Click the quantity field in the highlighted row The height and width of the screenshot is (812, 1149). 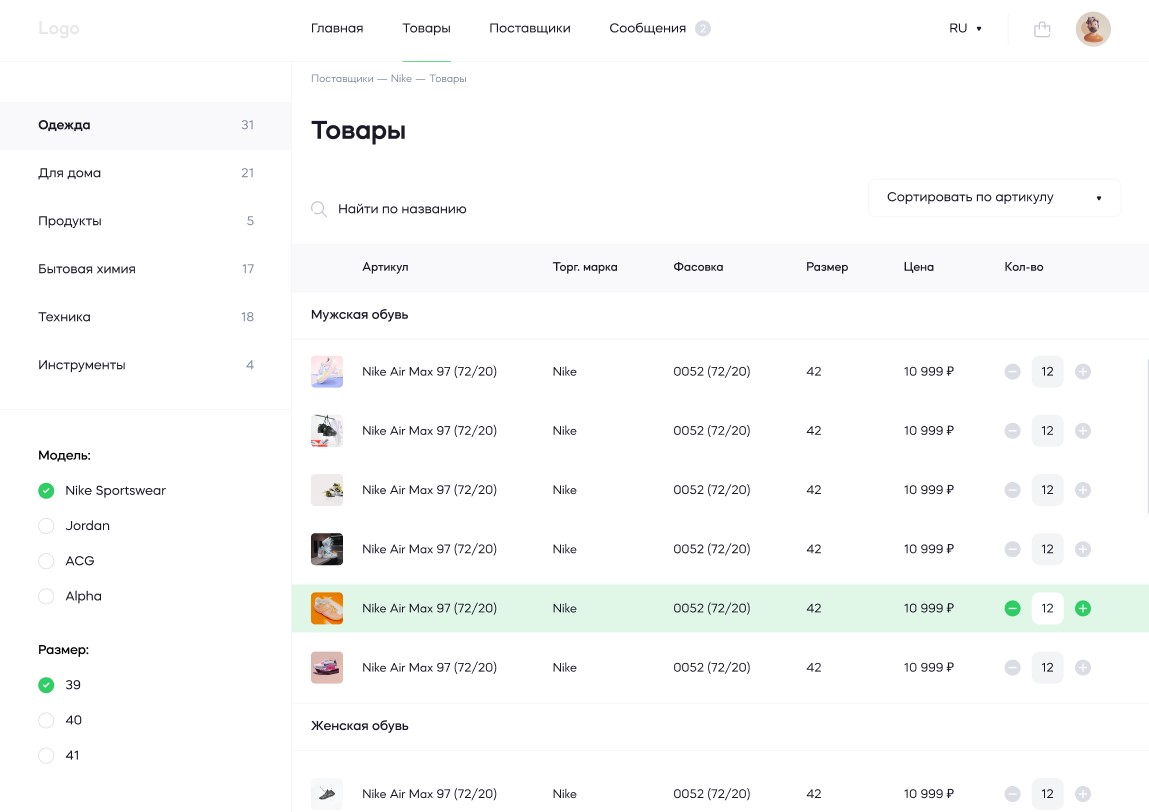(x=1047, y=608)
